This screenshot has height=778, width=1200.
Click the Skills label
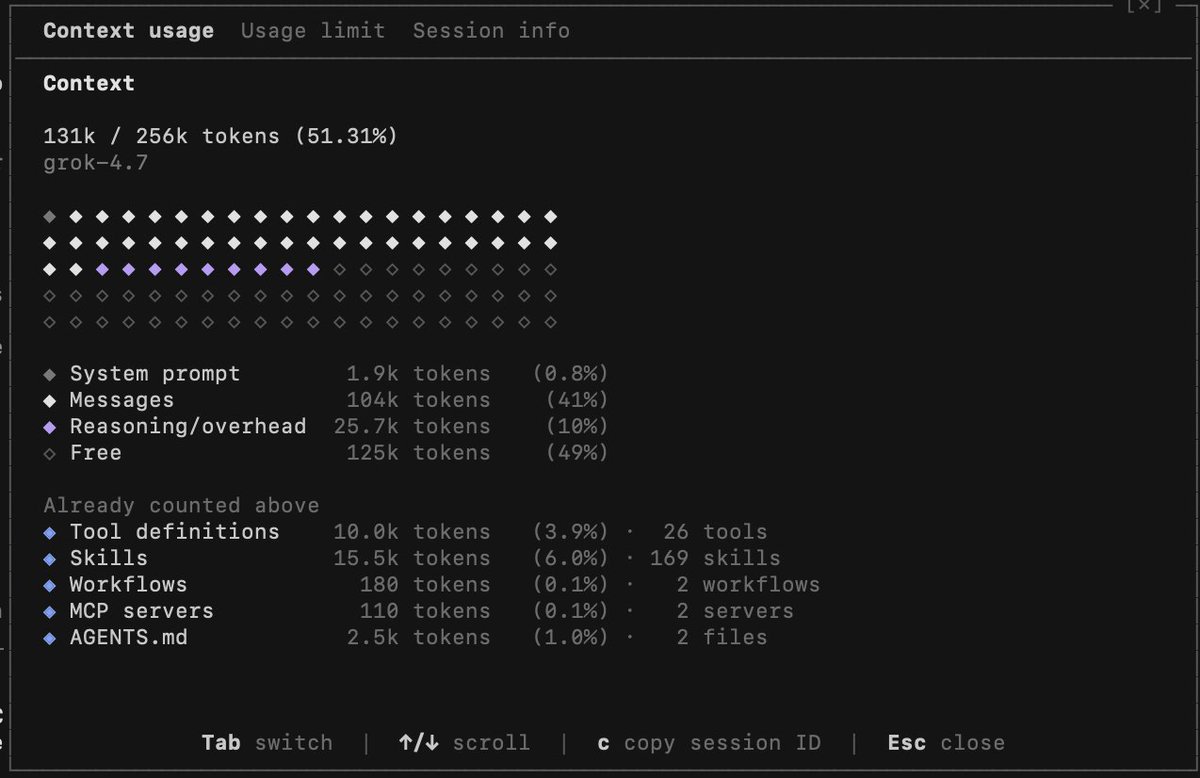point(109,558)
